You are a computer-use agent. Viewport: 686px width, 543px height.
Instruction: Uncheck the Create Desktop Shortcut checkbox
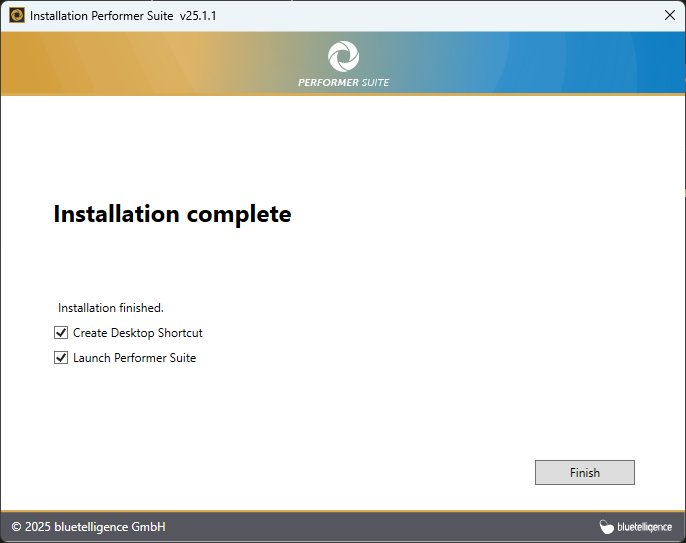[x=61, y=333]
